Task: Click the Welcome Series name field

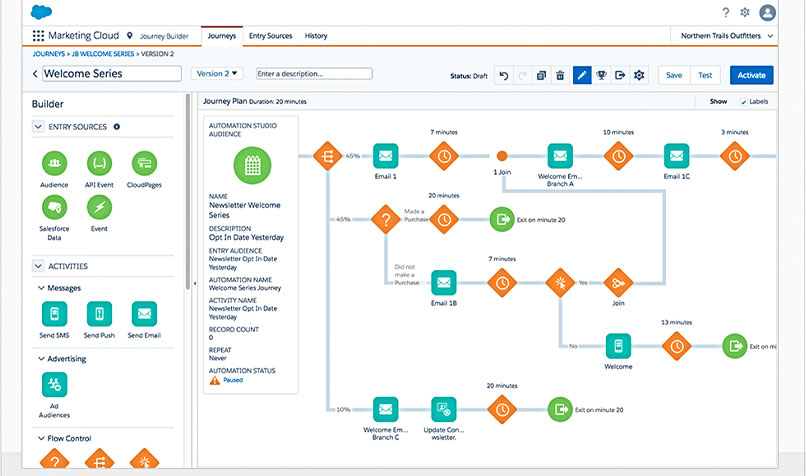Action: 112,74
